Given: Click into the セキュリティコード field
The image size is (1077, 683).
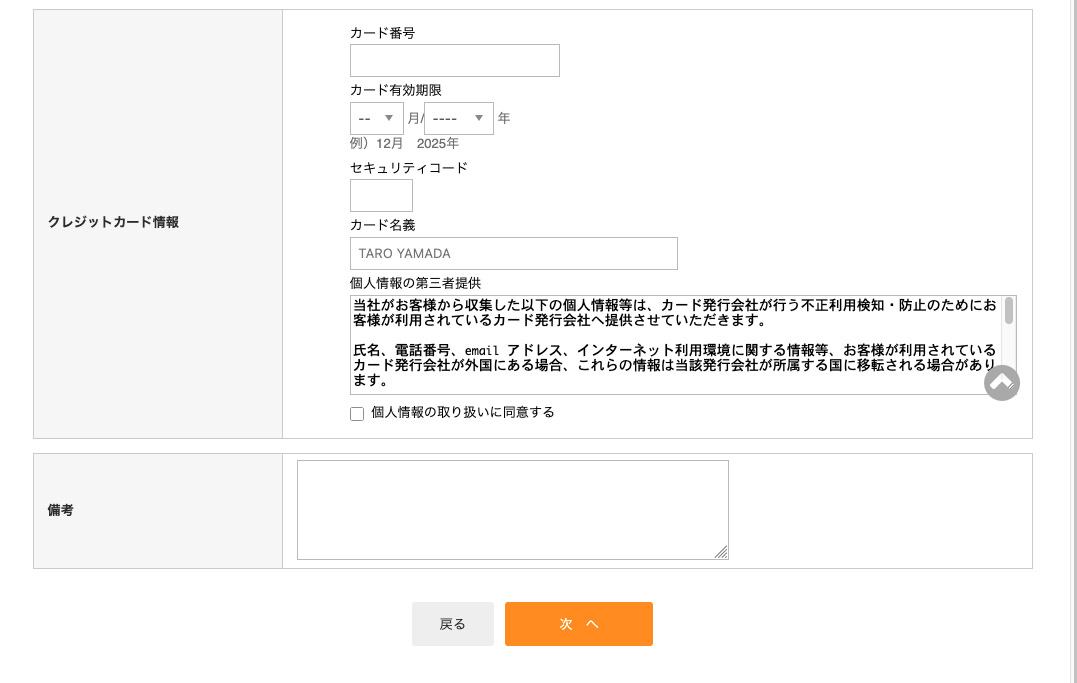Looking at the screenshot, I should [x=381, y=196].
